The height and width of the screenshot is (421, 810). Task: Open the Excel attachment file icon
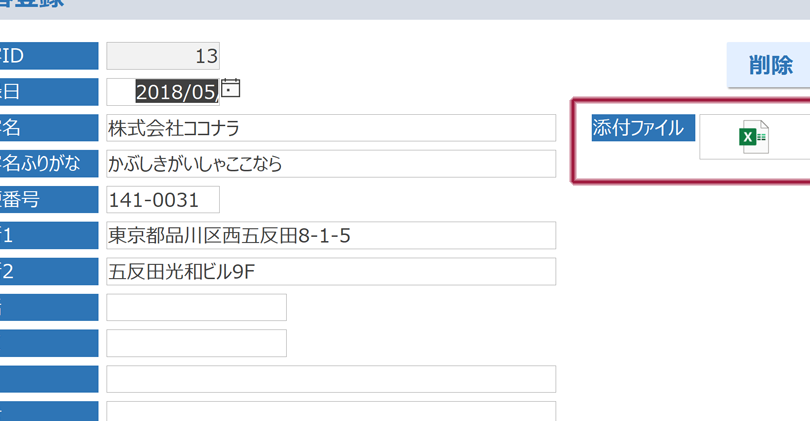click(x=753, y=136)
